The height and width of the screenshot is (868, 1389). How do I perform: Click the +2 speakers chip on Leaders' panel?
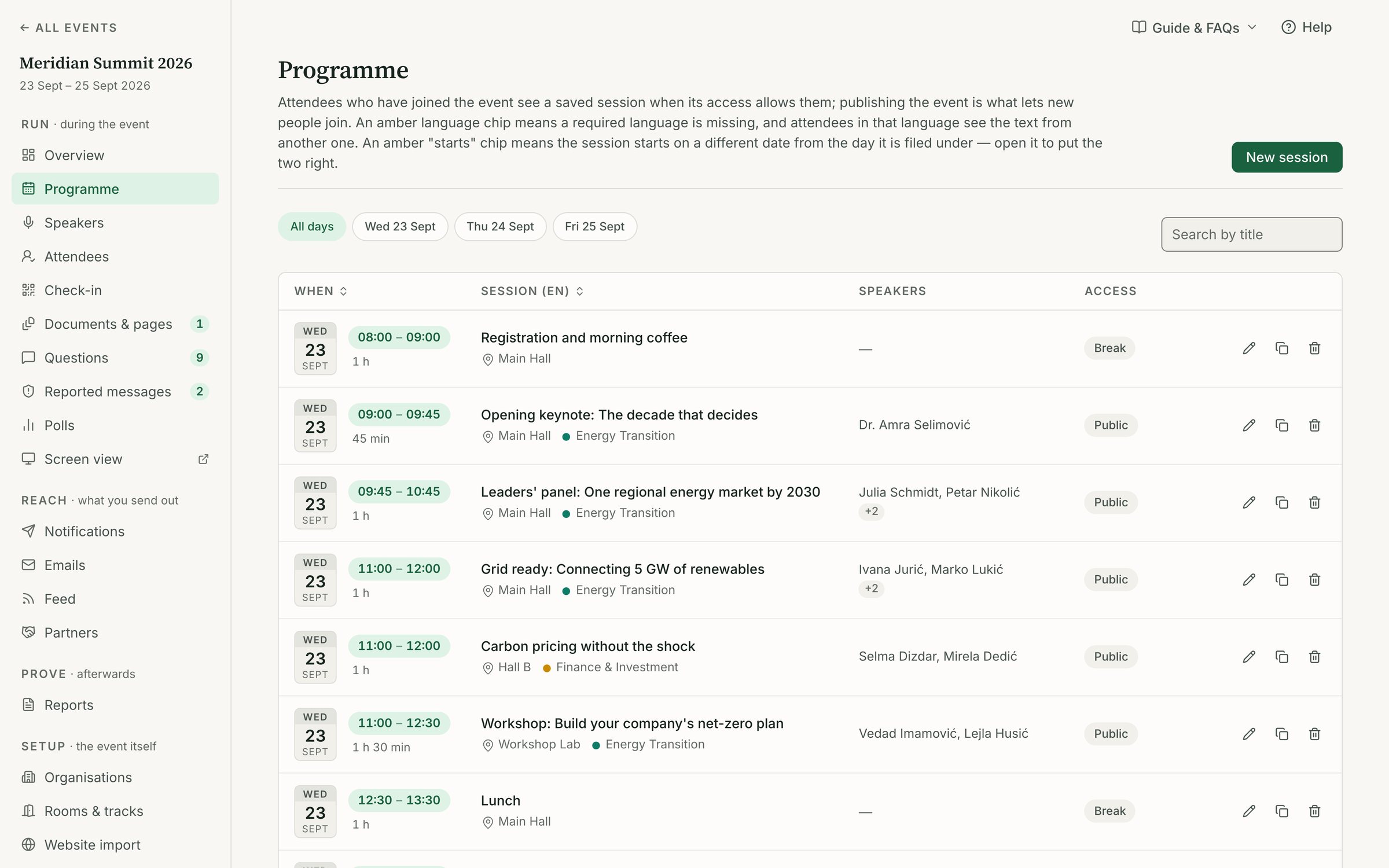[871, 512]
